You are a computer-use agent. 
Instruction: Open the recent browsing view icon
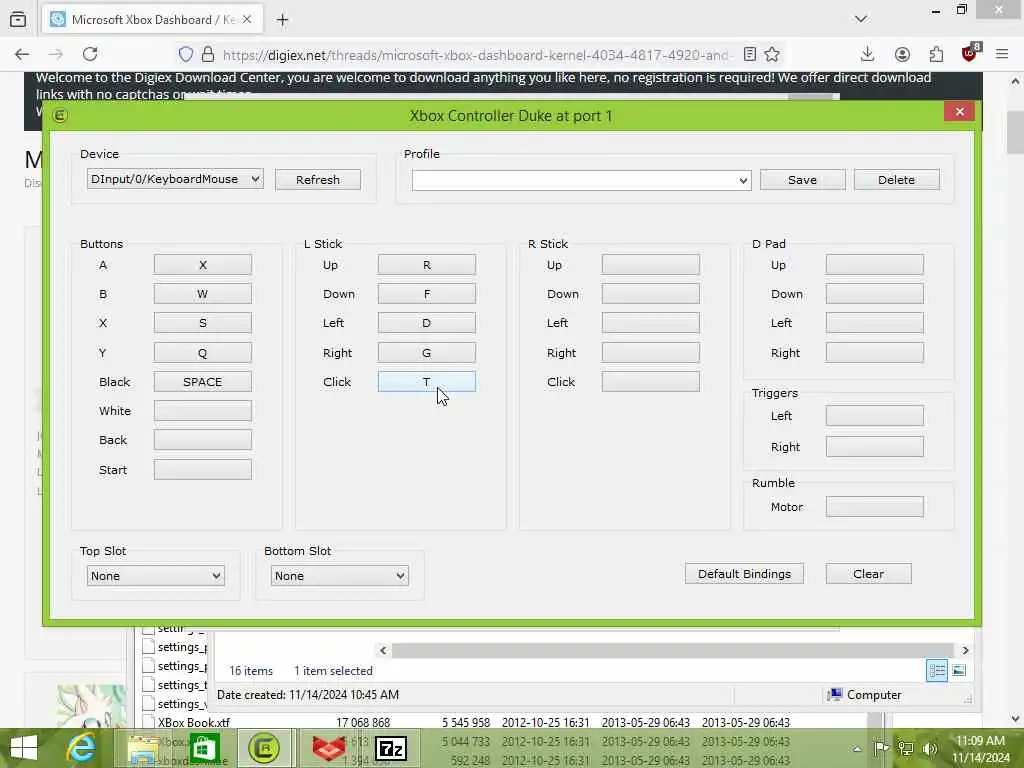(x=18, y=20)
